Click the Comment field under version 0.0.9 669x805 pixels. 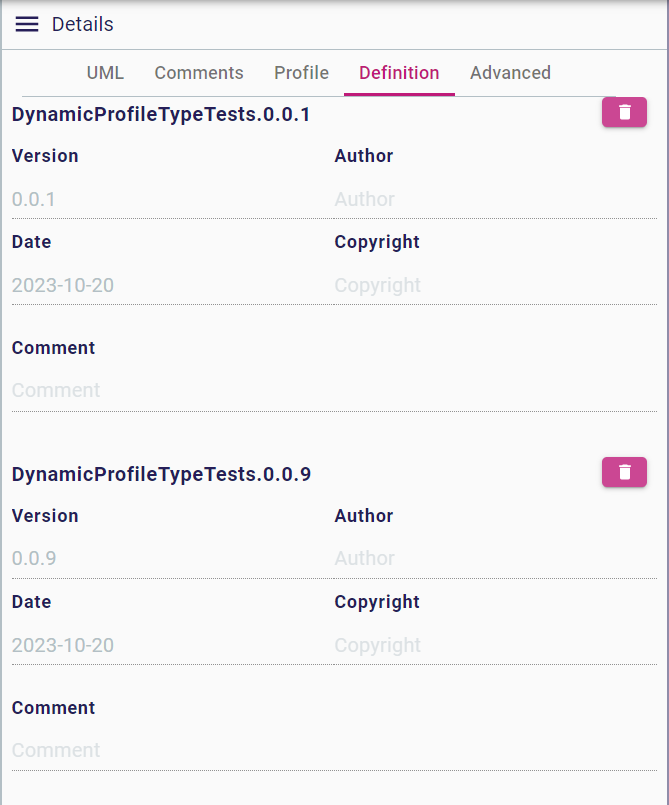(x=300, y=750)
